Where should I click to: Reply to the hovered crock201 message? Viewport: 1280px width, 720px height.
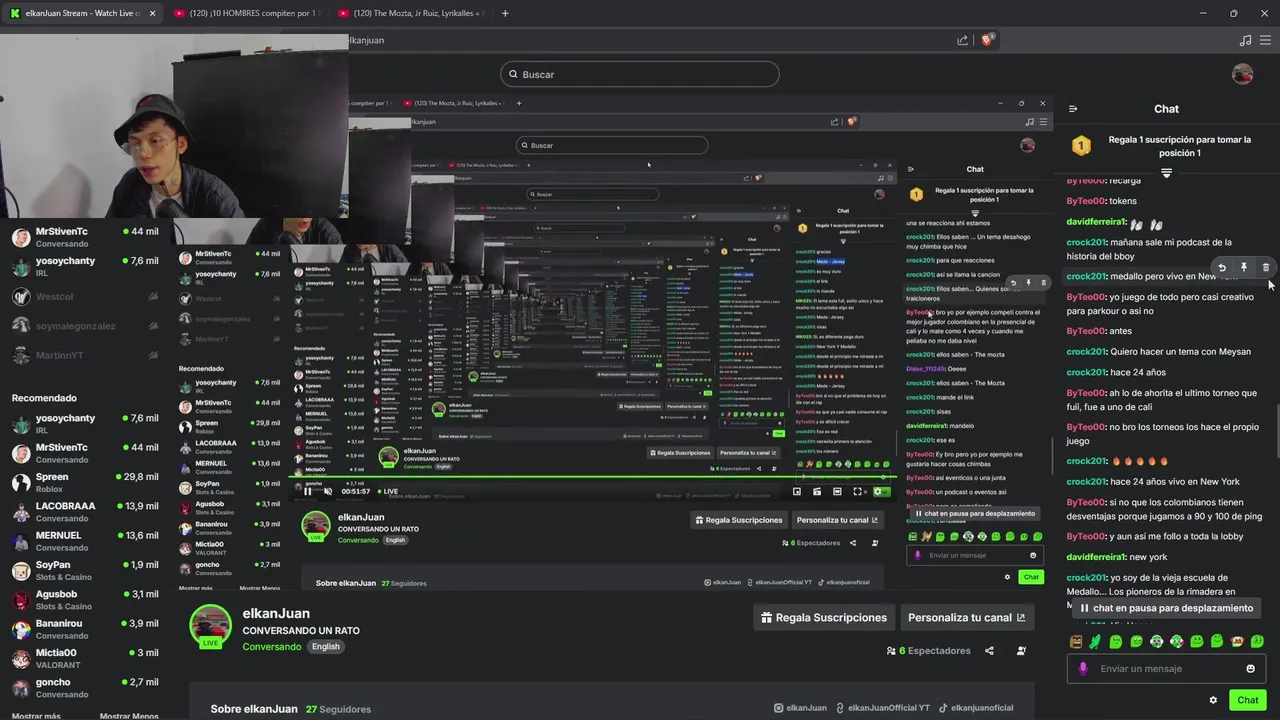pos(1222,268)
